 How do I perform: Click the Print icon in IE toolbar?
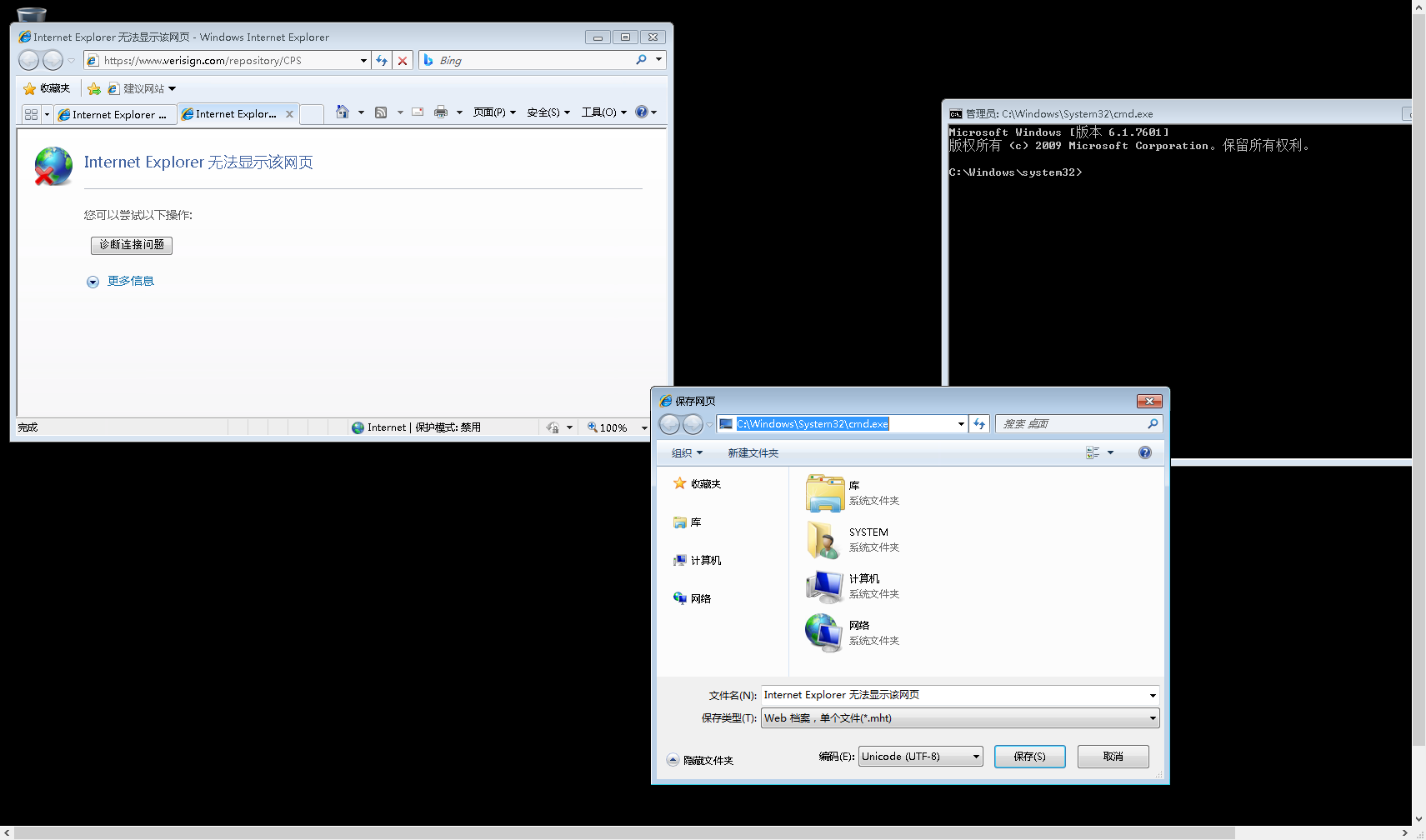coord(441,112)
